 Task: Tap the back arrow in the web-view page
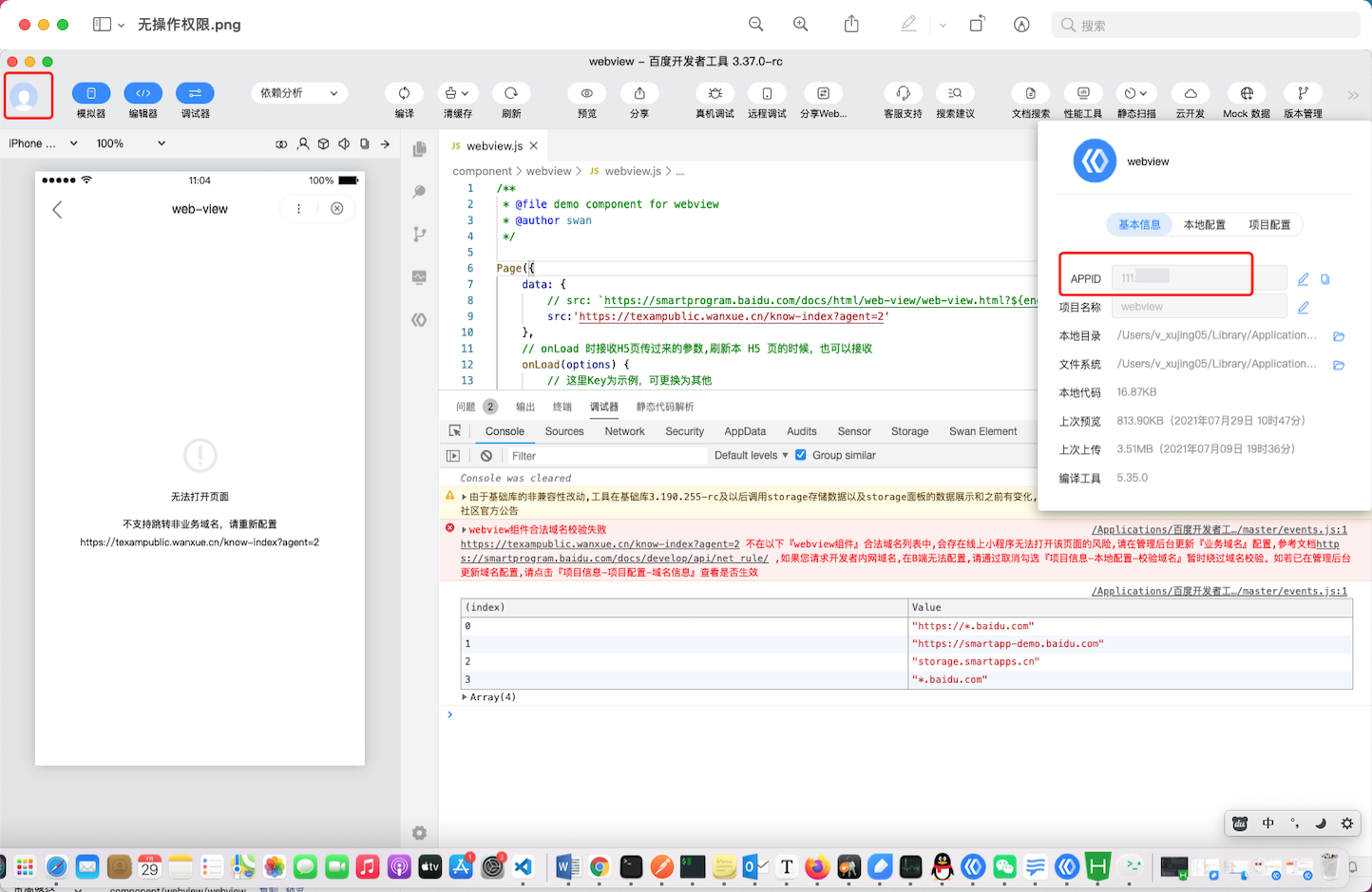[57, 209]
